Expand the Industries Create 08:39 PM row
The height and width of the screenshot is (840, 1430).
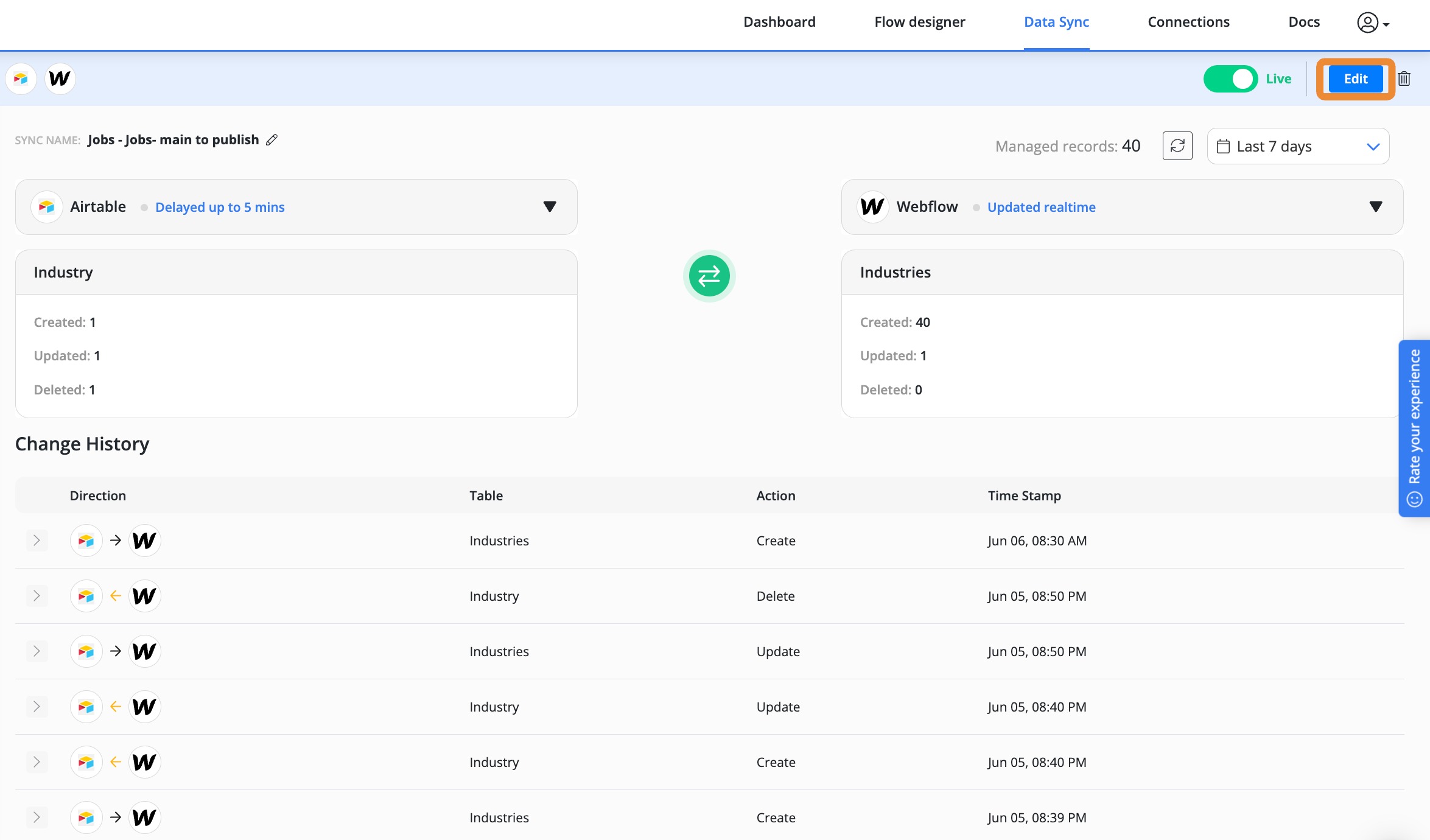37,817
